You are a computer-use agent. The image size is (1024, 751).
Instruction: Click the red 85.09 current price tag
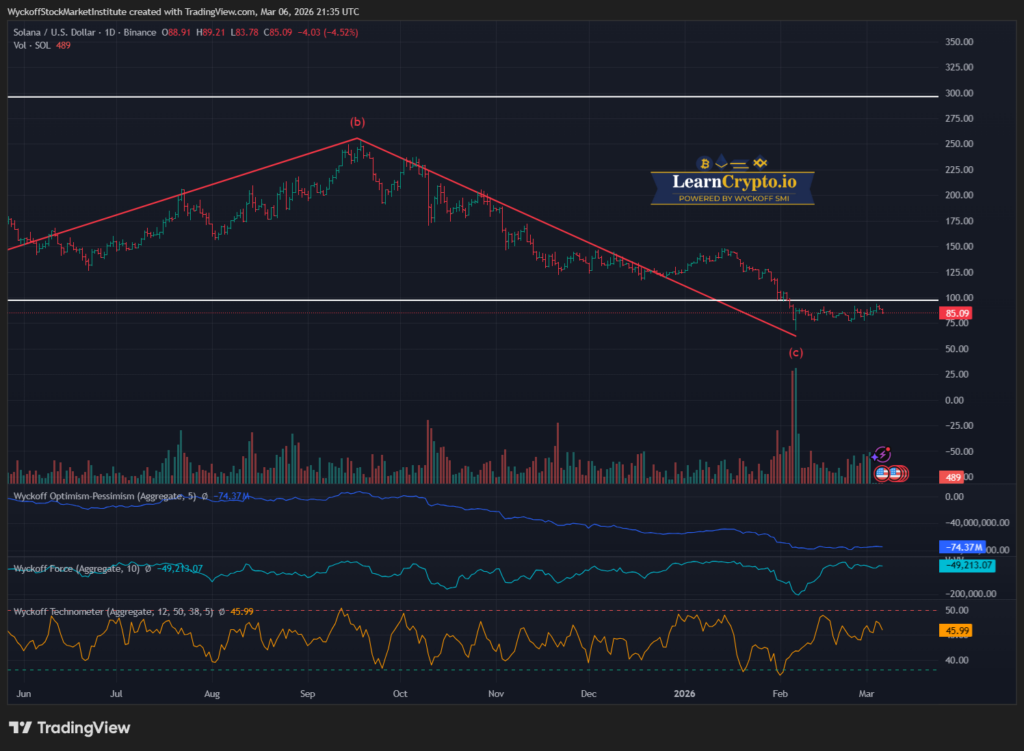coord(955,313)
